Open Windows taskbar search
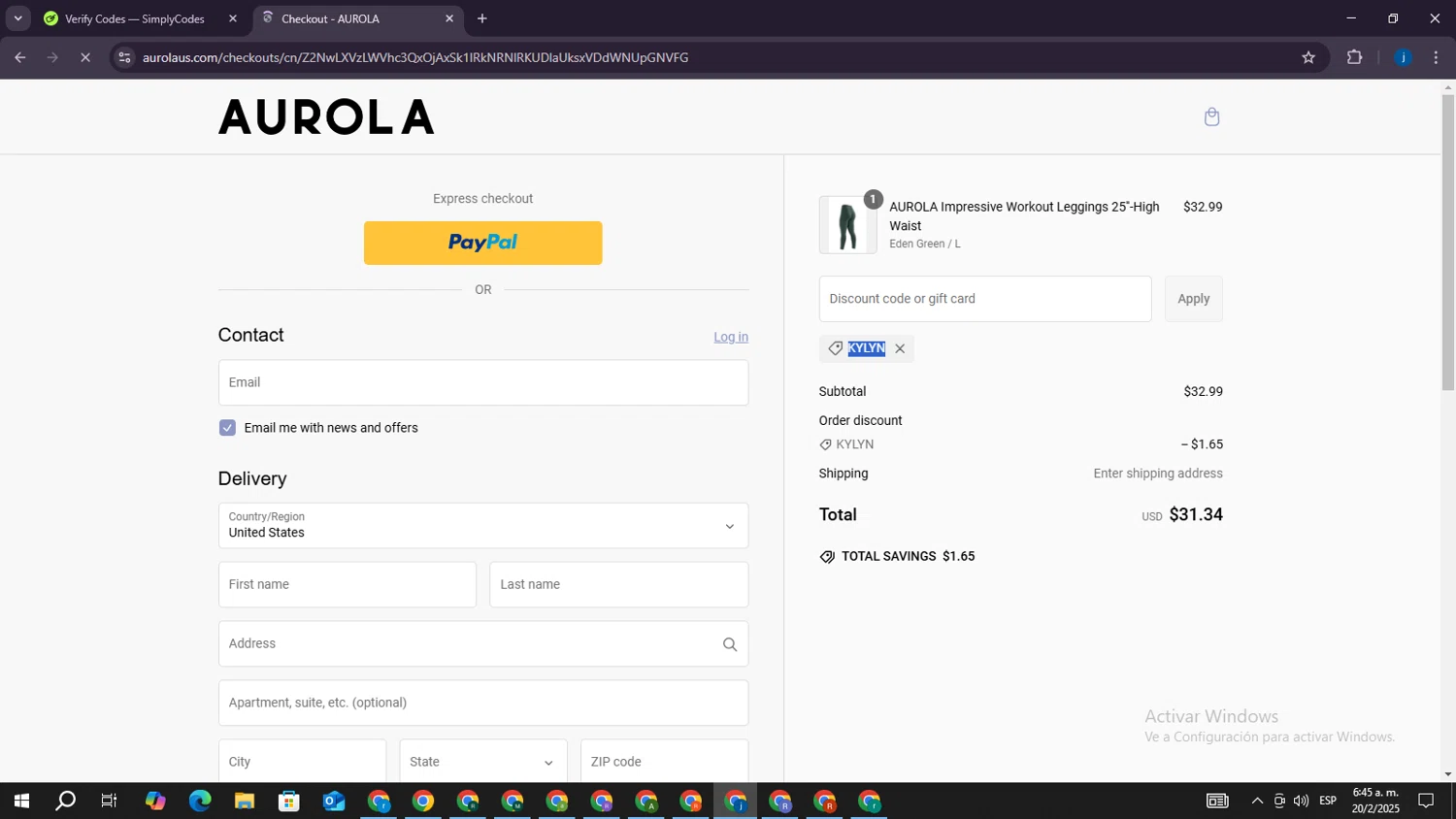The image size is (1456, 819). click(65, 801)
